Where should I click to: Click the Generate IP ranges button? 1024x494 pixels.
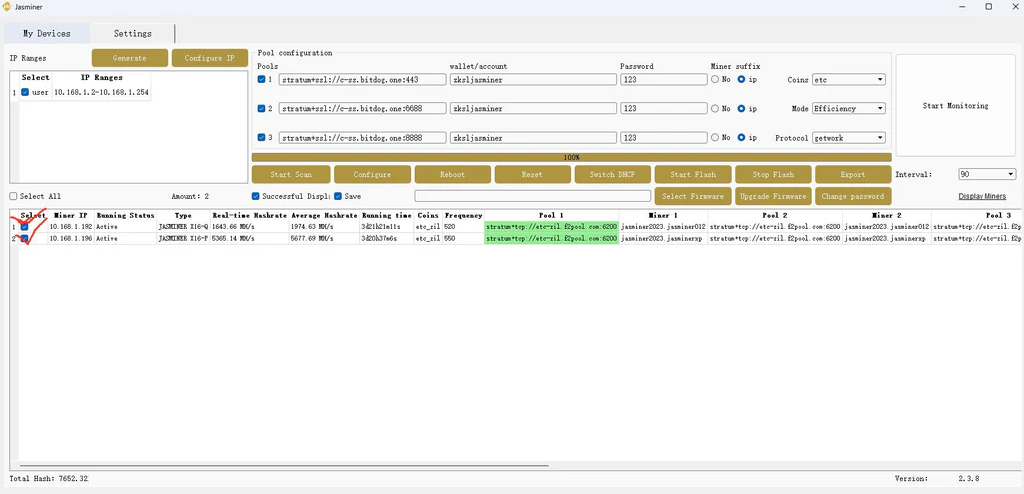click(x=130, y=58)
